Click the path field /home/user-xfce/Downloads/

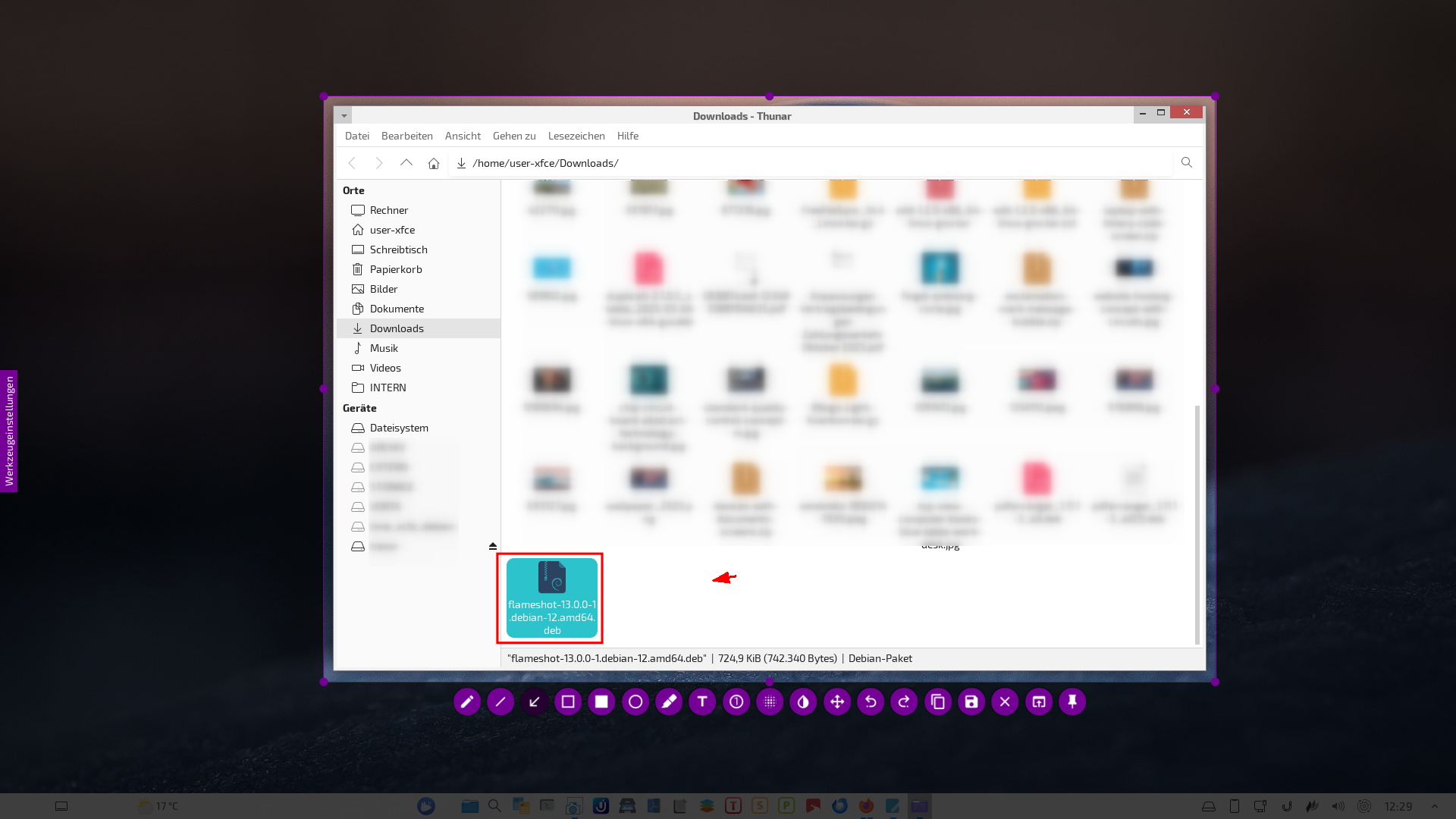click(810, 163)
